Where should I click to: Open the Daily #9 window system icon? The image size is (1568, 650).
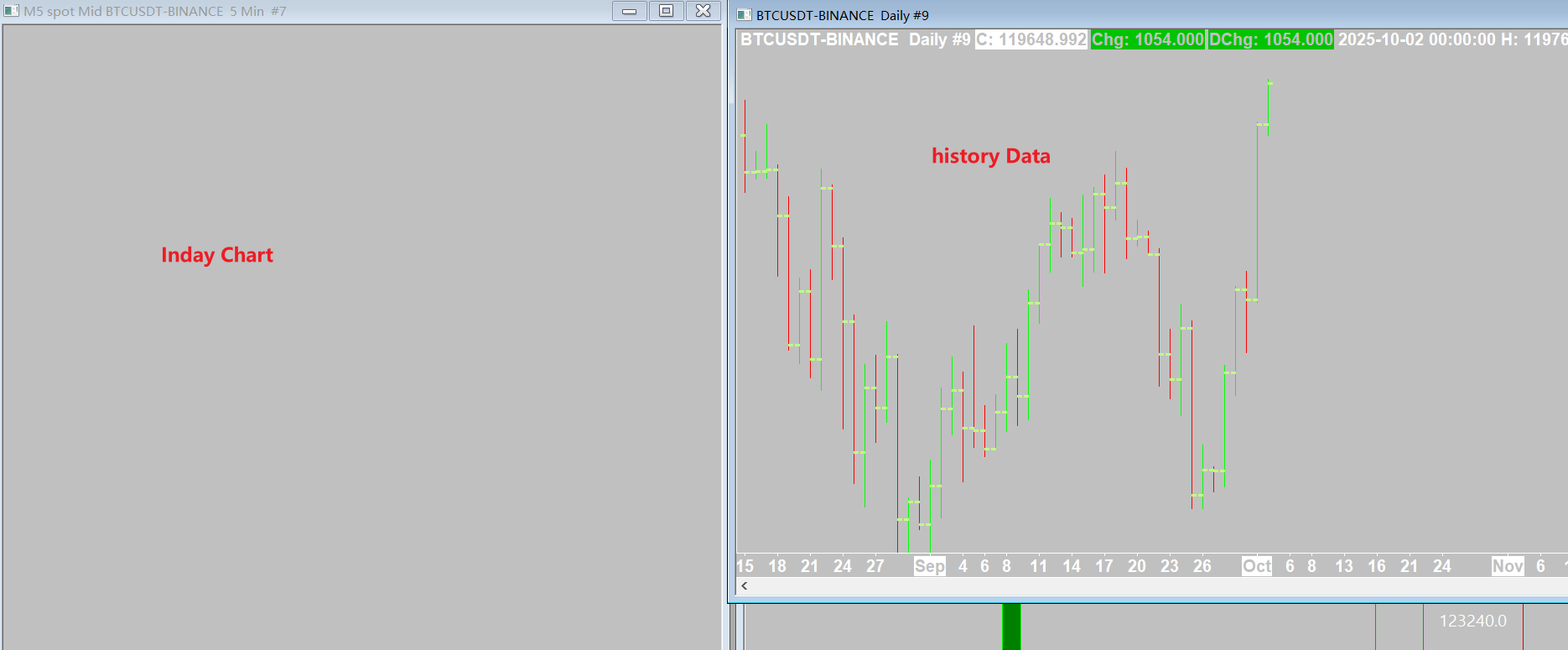[744, 15]
